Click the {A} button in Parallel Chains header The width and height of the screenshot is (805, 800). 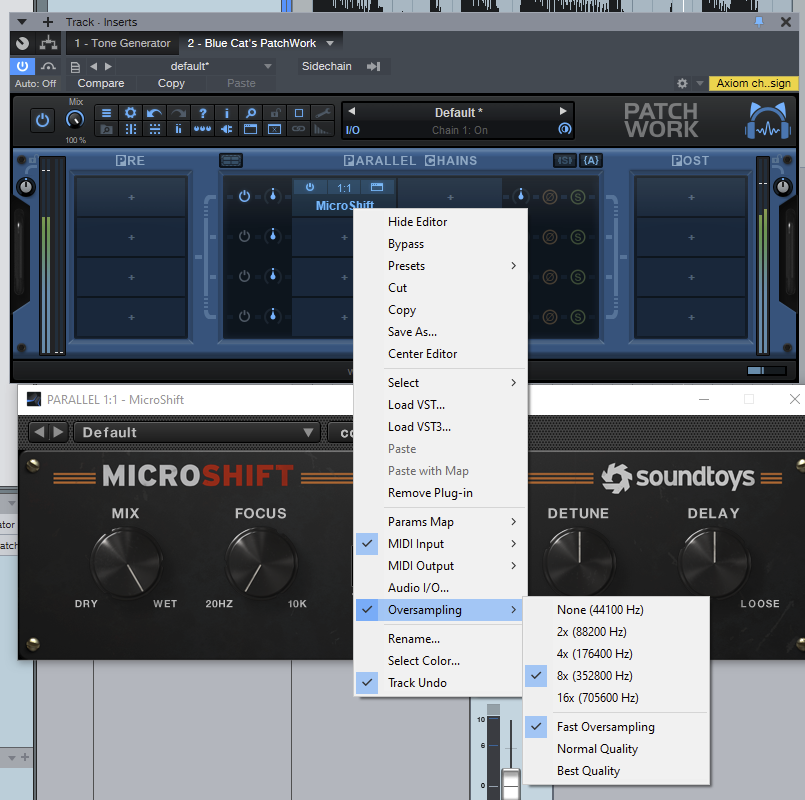tap(591, 161)
